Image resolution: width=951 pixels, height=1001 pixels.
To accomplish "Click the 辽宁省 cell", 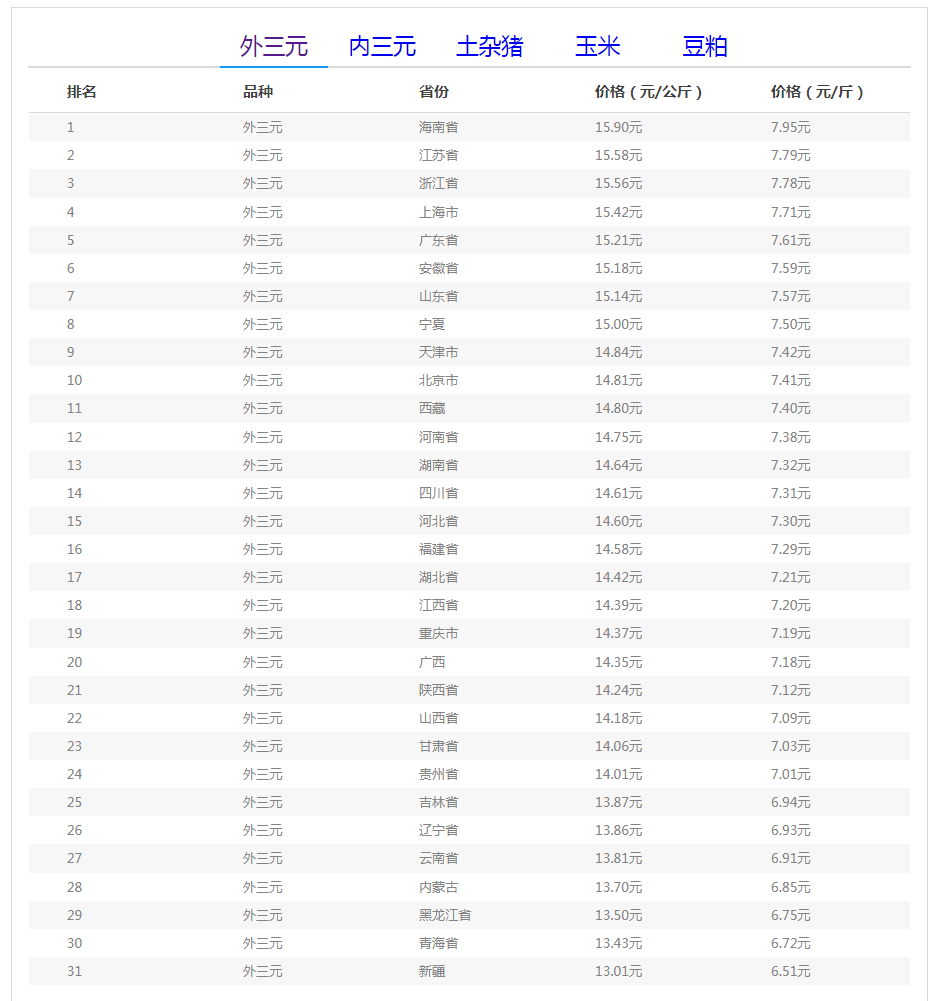I will 438,831.
